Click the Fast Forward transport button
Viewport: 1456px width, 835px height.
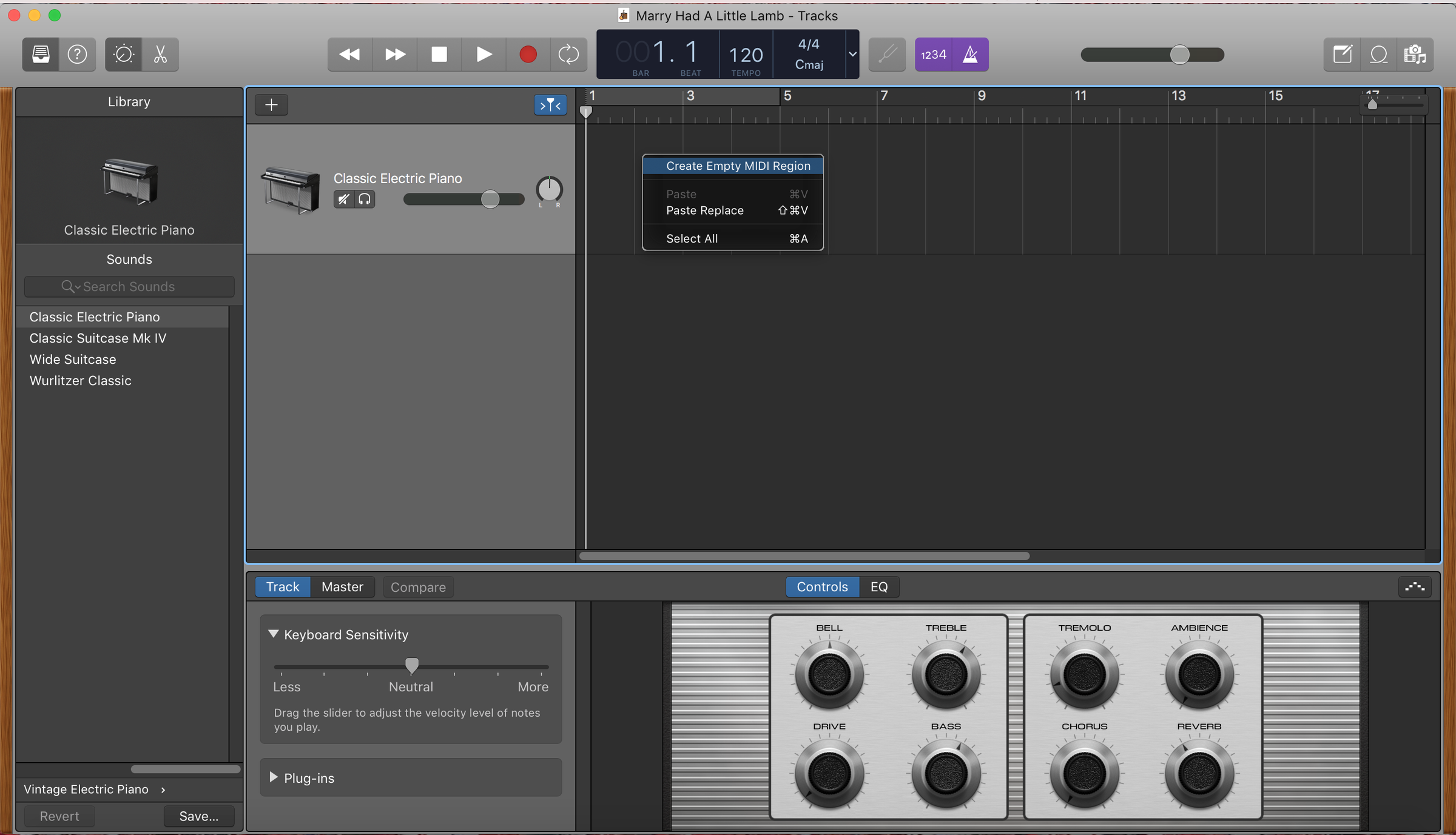pyautogui.click(x=395, y=55)
